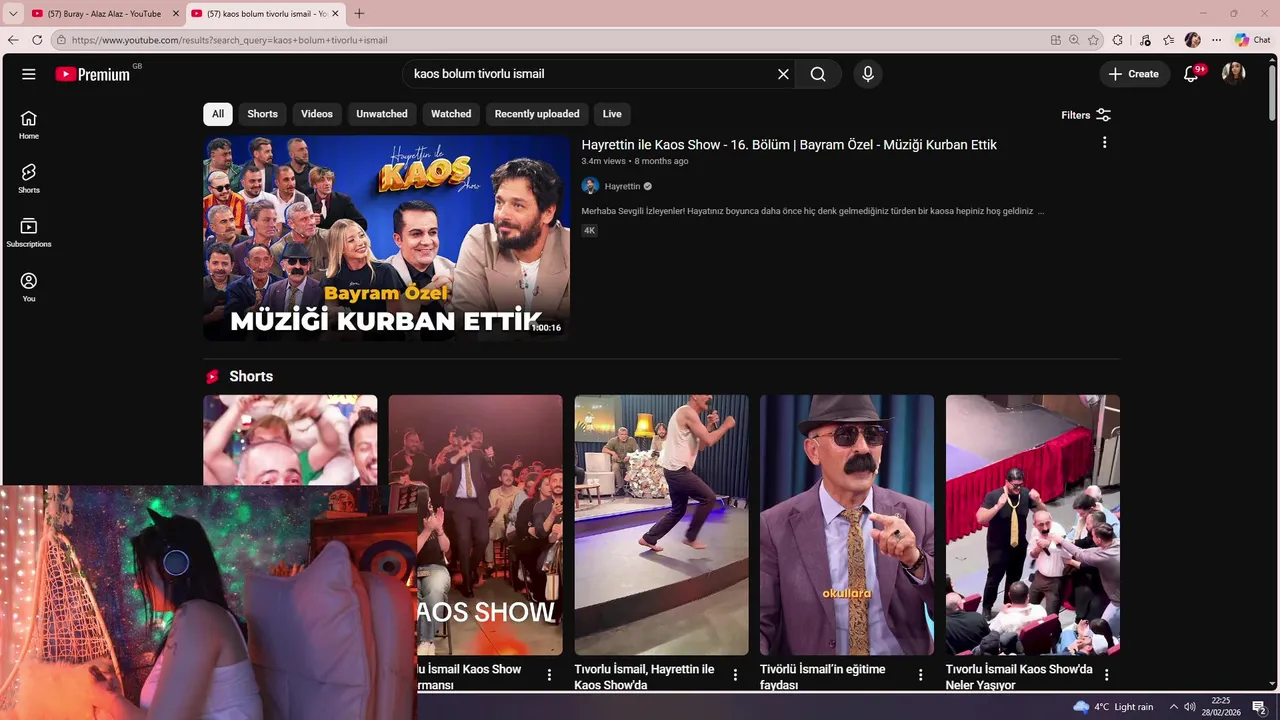1280x720 pixels.
Task: Click the browser address bar URL
Action: point(230,40)
